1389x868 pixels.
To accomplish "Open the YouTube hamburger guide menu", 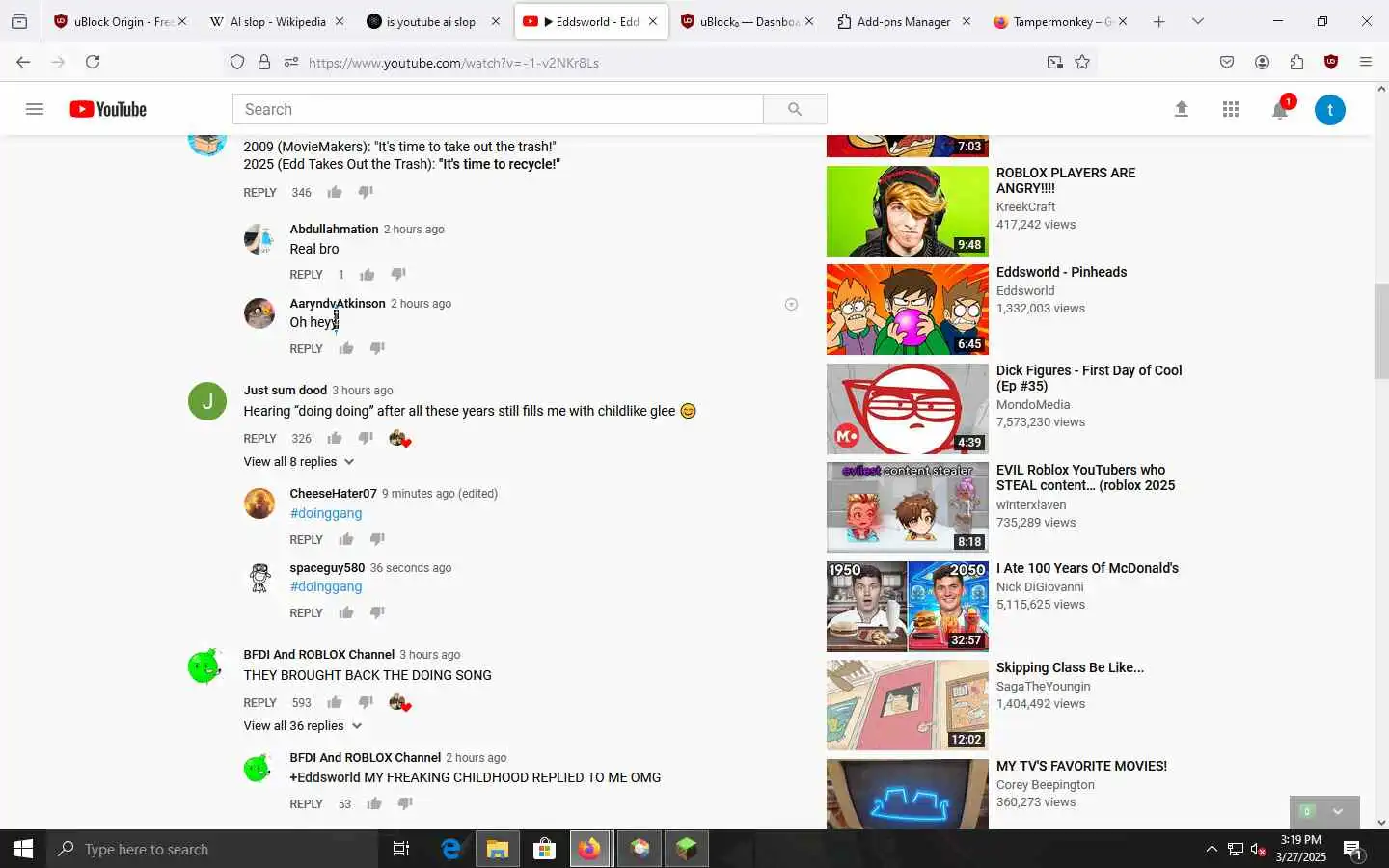I will (35, 109).
